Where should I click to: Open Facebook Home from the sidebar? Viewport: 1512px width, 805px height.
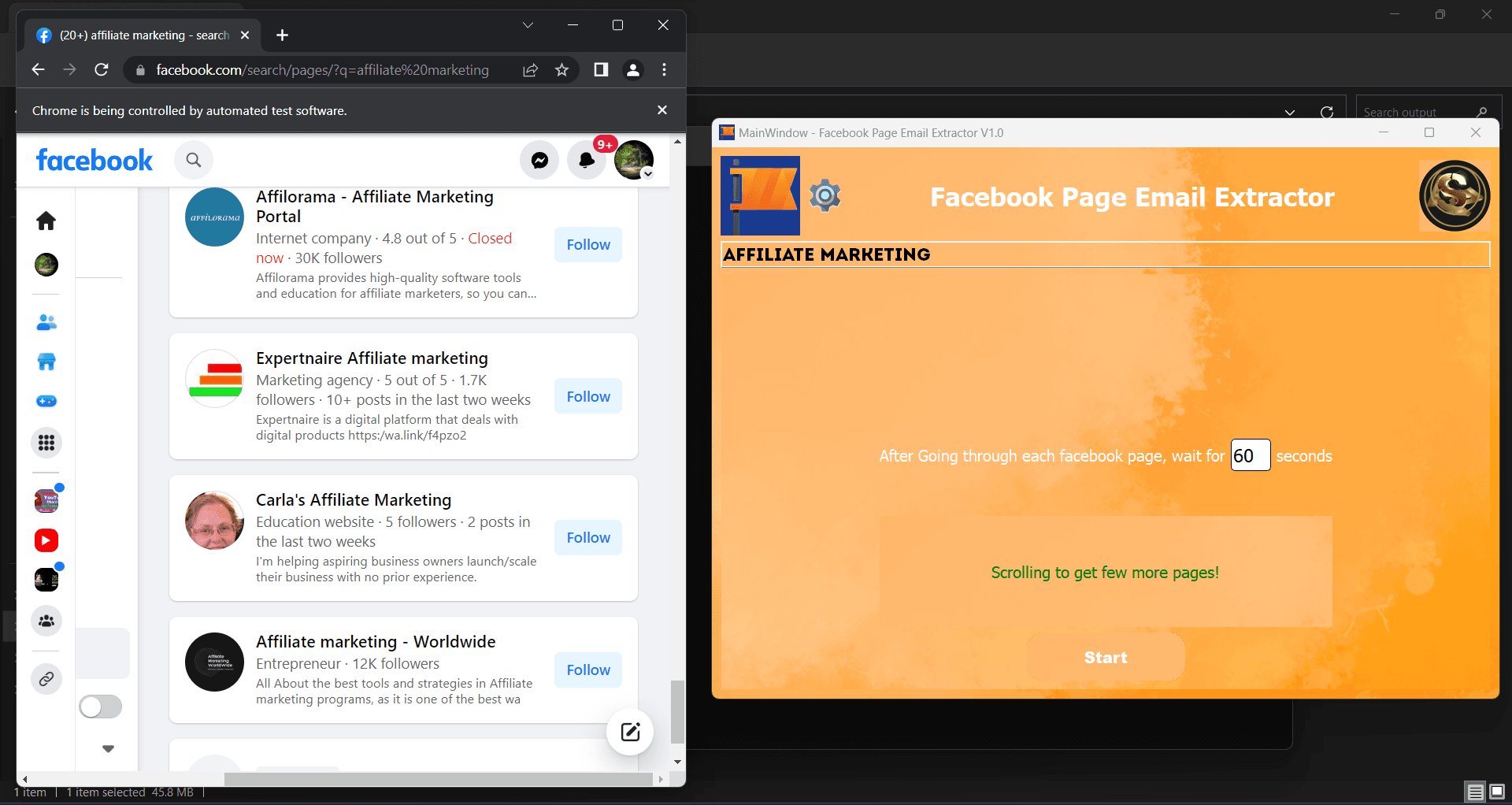(46, 221)
